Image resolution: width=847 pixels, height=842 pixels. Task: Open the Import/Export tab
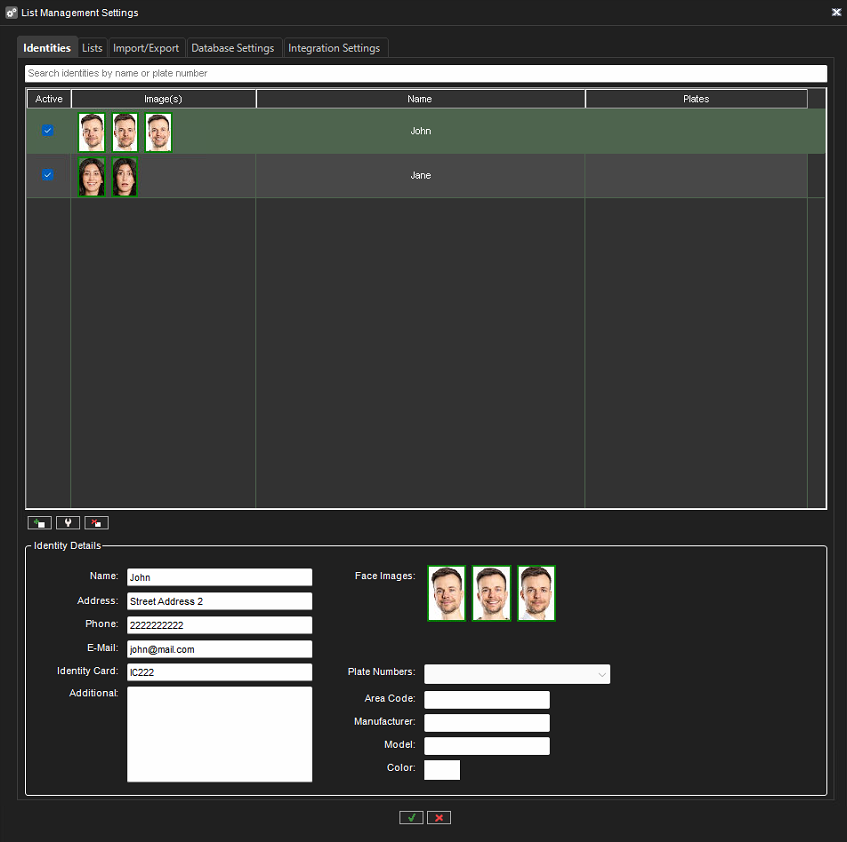click(x=146, y=48)
